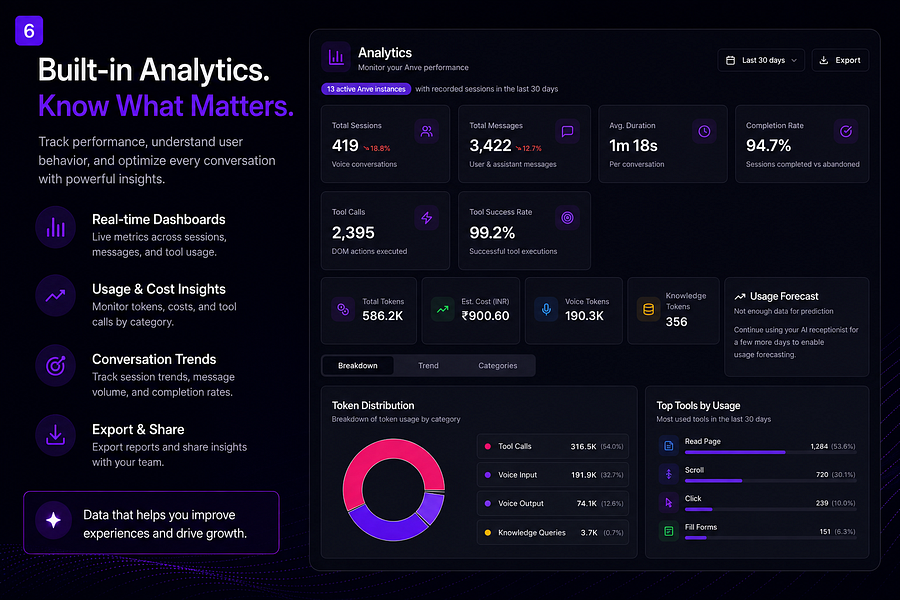Click the ₹900.60 estimated cost value

(x=486, y=316)
